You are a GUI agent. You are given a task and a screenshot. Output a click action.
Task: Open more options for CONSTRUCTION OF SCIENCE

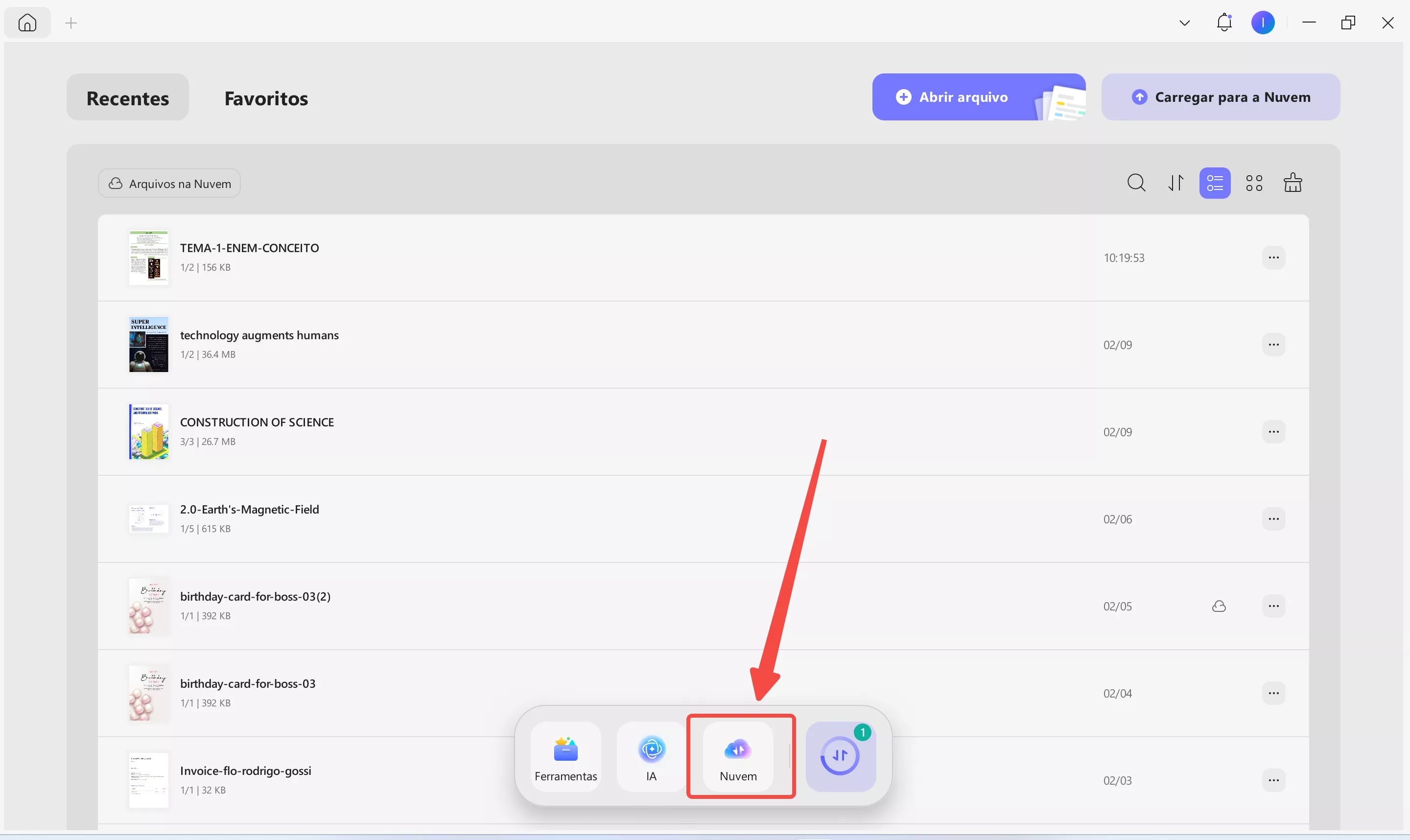pyautogui.click(x=1273, y=432)
